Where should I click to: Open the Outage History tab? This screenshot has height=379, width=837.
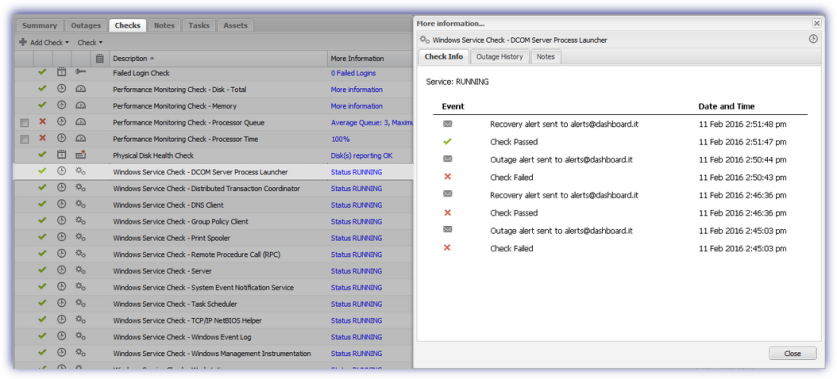pyautogui.click(x=500, y=57)
